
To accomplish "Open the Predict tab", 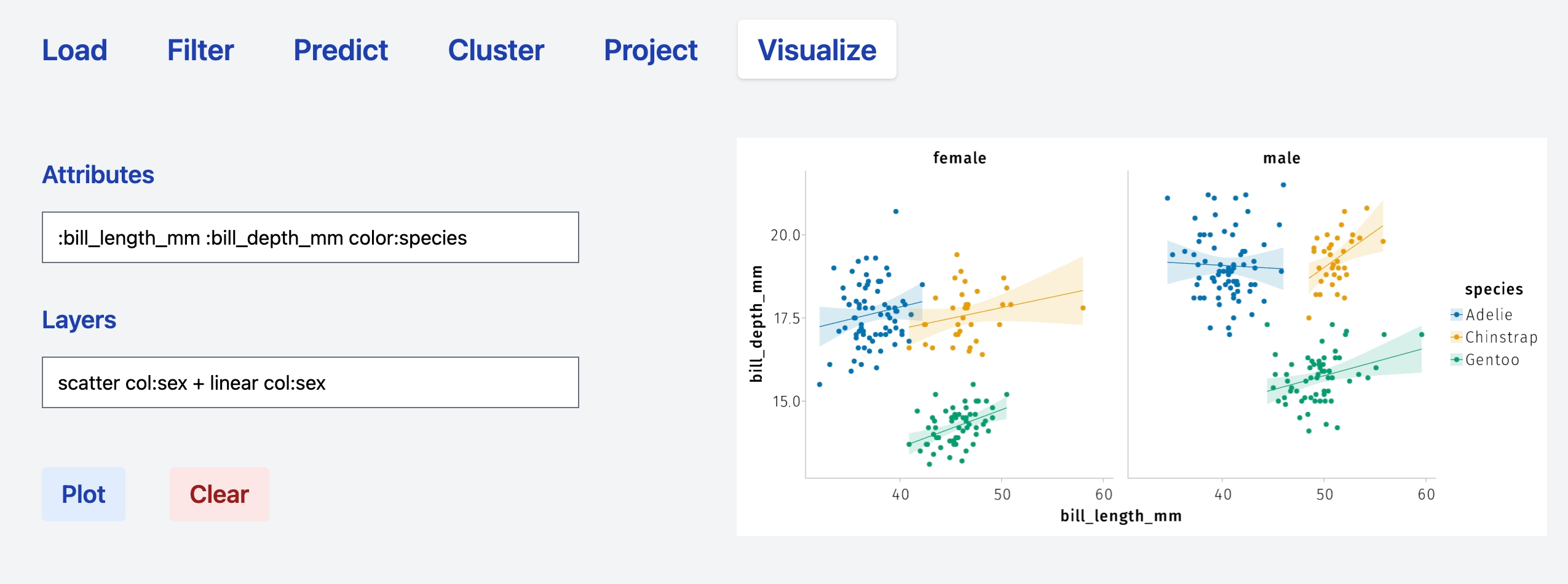I will (341, 50).
